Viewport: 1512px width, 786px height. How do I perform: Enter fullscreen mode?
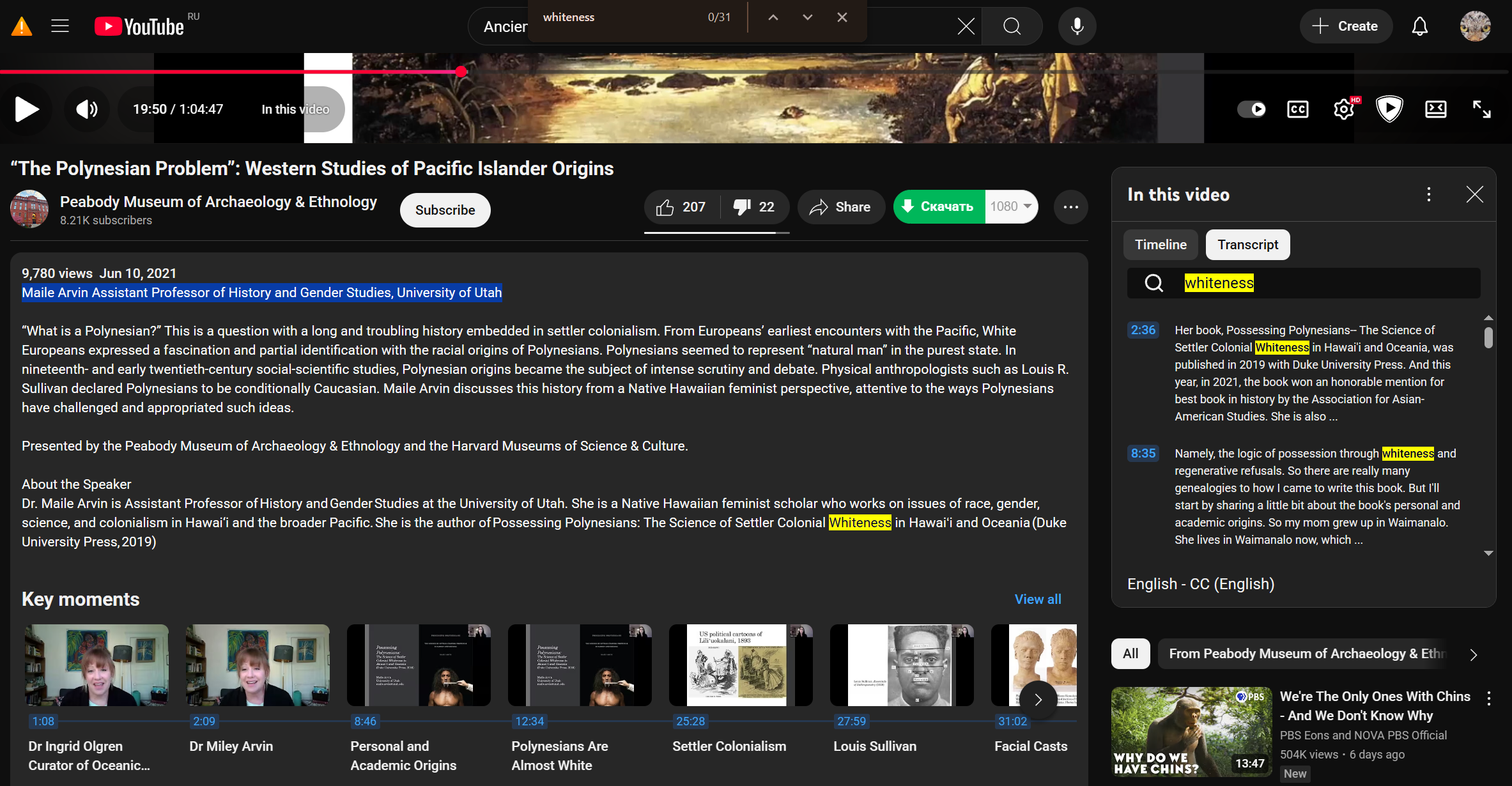1481,109
